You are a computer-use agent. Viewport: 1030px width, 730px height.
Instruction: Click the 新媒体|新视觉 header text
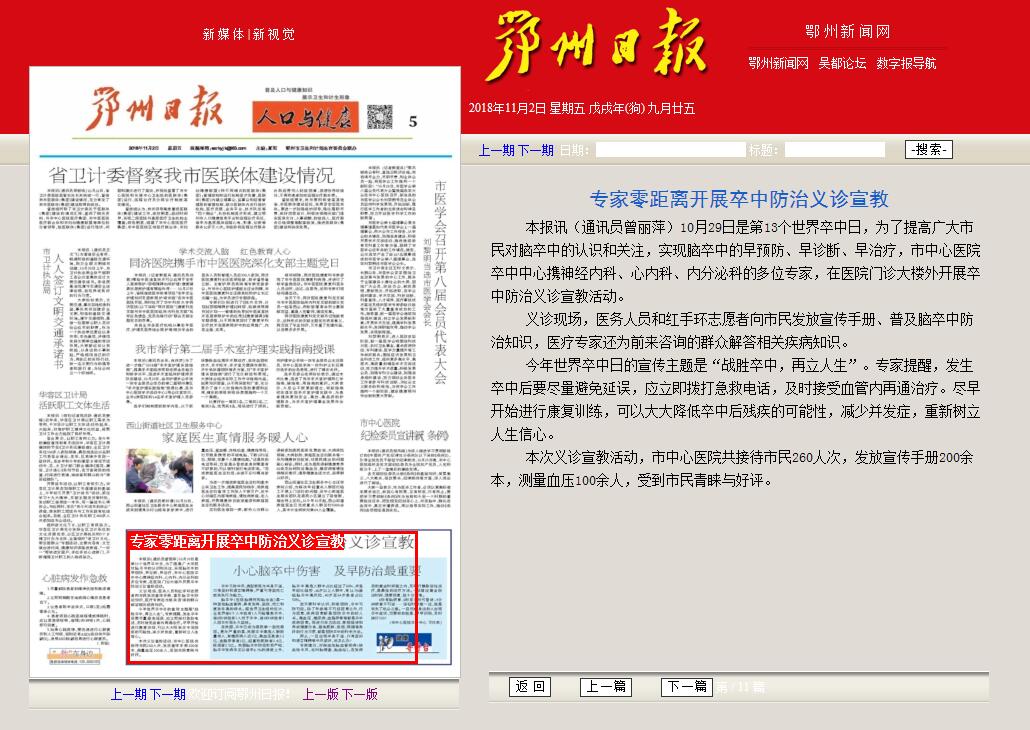[249, 34]
